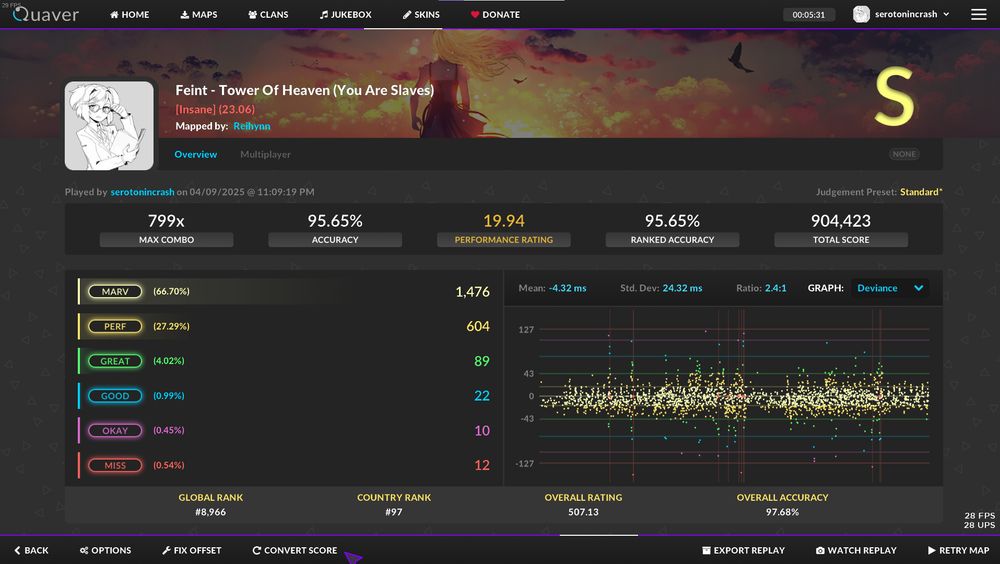This screenshot has height=564, width=1000.
Task: Click RETRY MAP label
Action: [964, 550]
